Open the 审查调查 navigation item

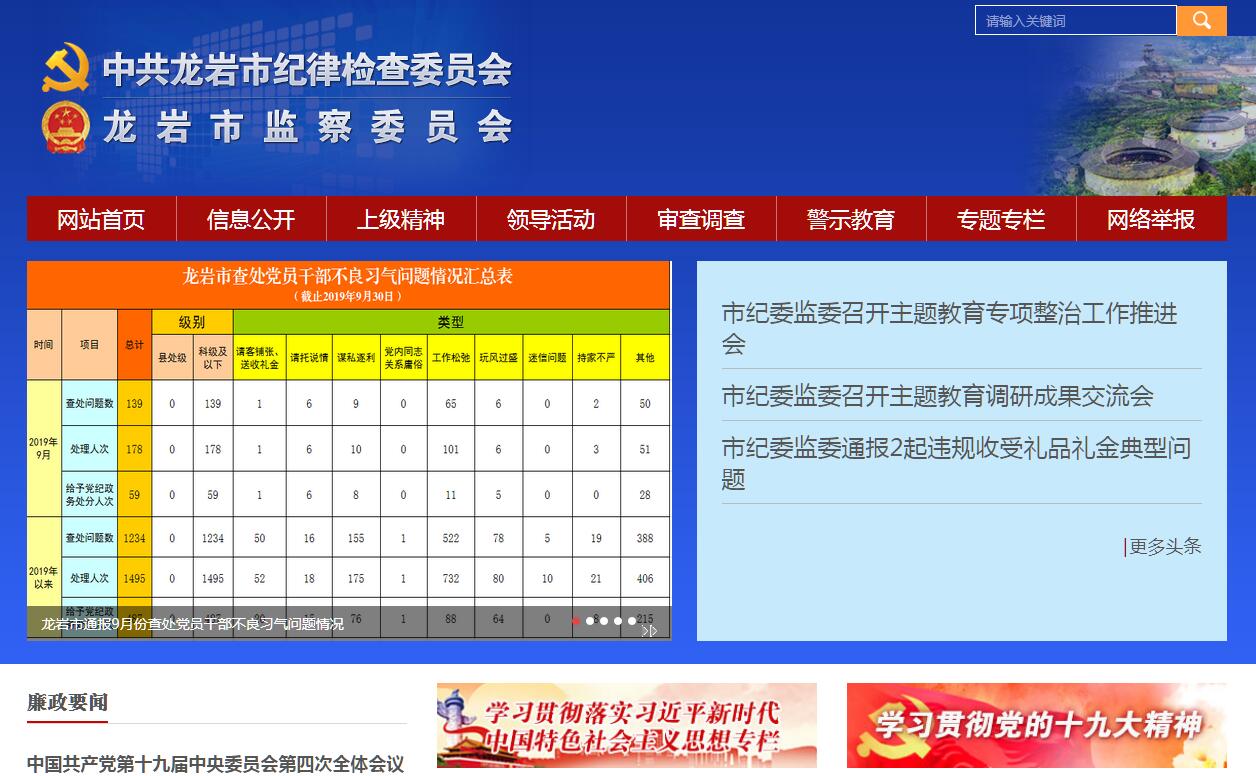(701, 219)
